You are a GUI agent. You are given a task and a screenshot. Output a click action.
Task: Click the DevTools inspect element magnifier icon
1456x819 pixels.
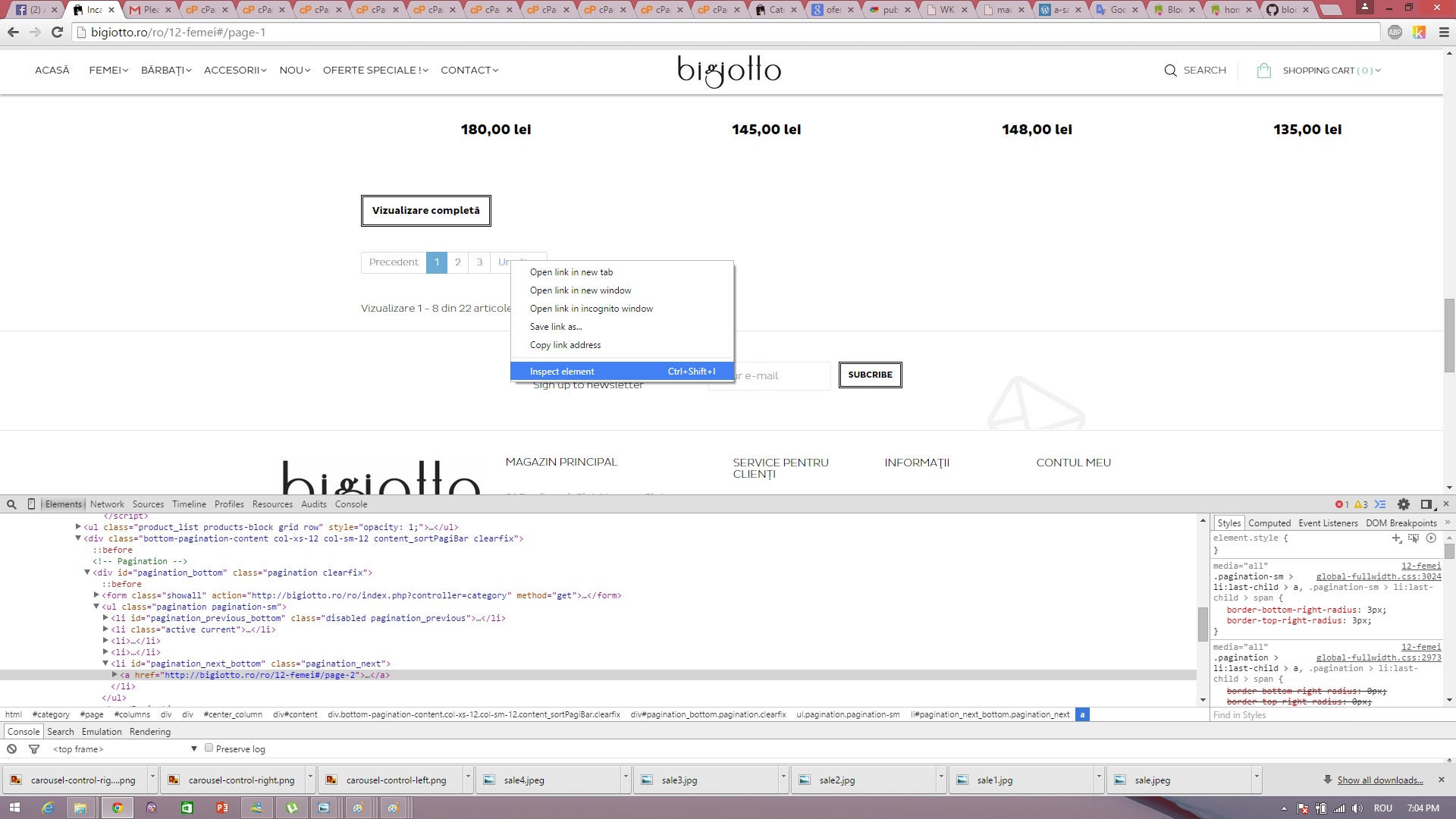coord(11,504)
